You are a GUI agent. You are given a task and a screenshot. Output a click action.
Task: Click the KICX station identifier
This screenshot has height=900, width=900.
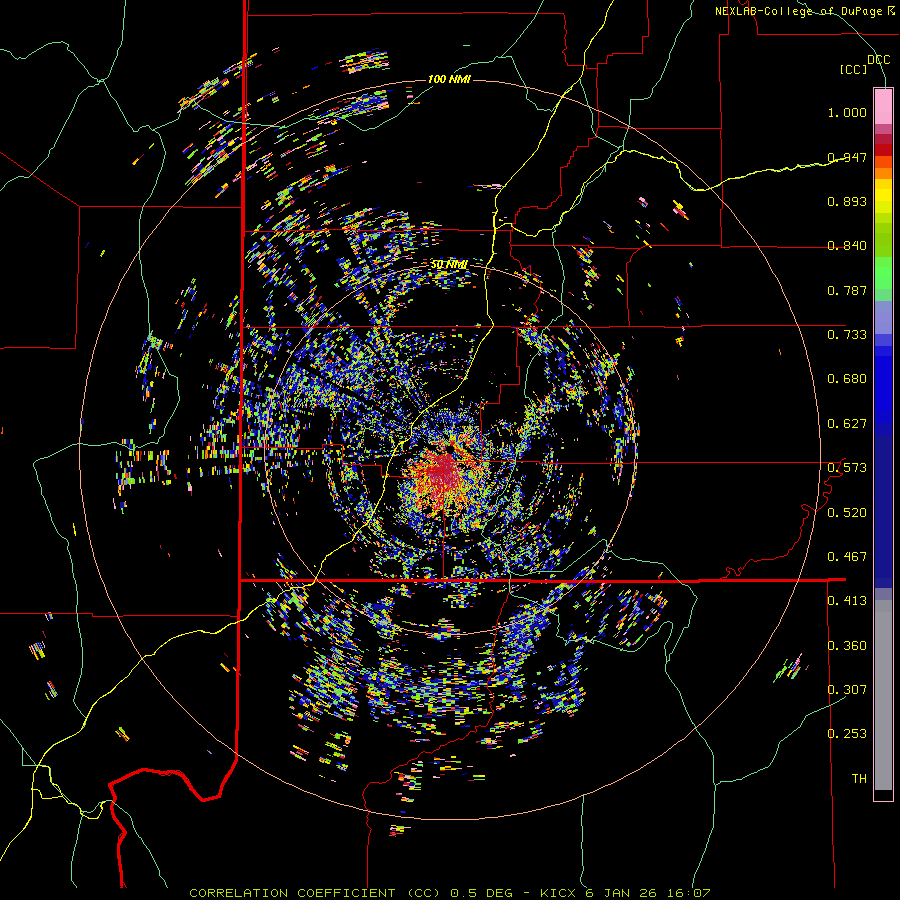pyautogui.click(x=560, y=893)
